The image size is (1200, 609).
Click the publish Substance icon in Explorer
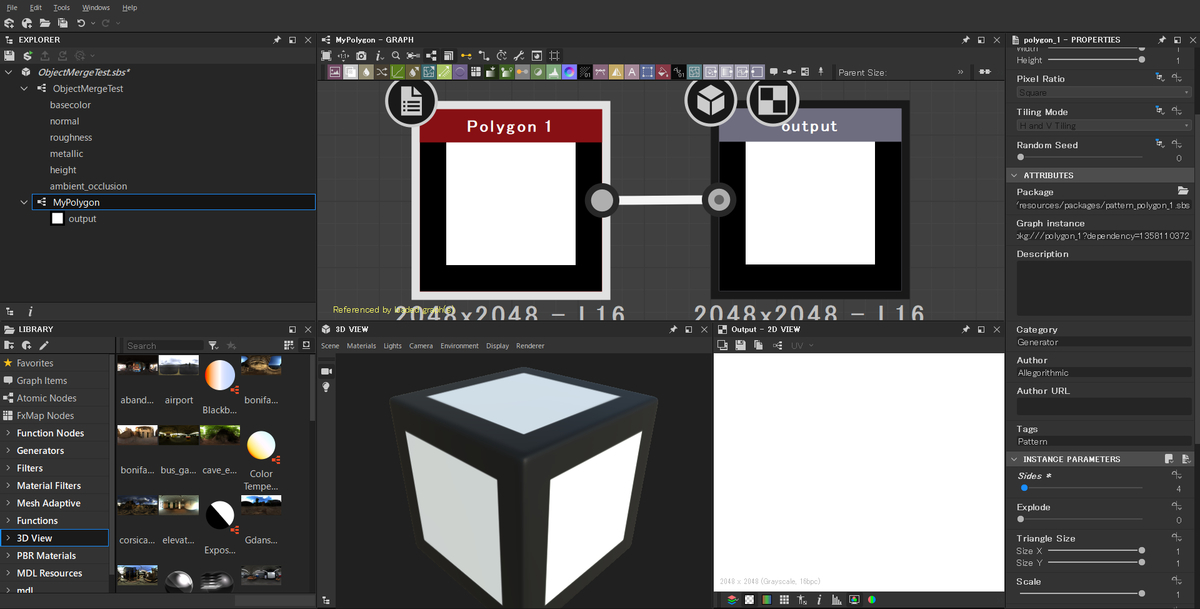(x=28, y=56)
